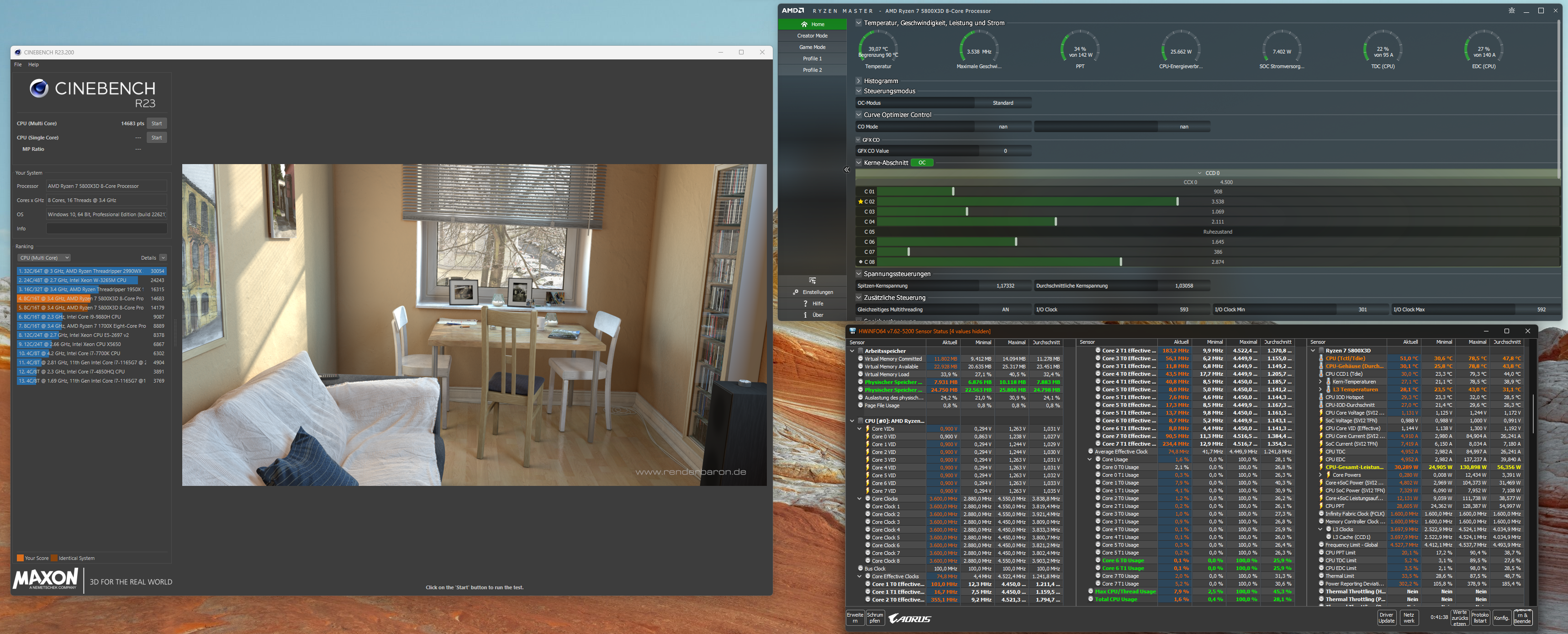Click the Ryzen Master Home icon
This screenshot has height=634, width=1568.
click(x=804, y=24)
